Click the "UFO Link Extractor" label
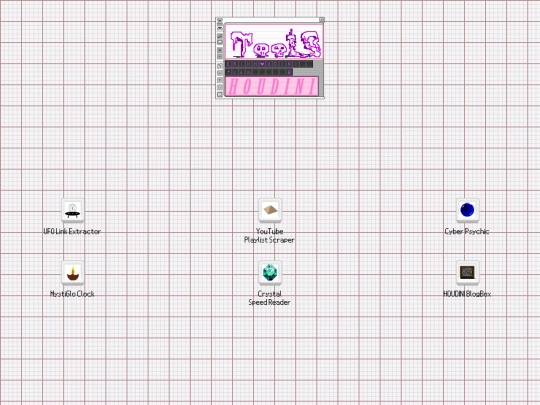This screenshot has width=540, height=405. pos(72,231)
